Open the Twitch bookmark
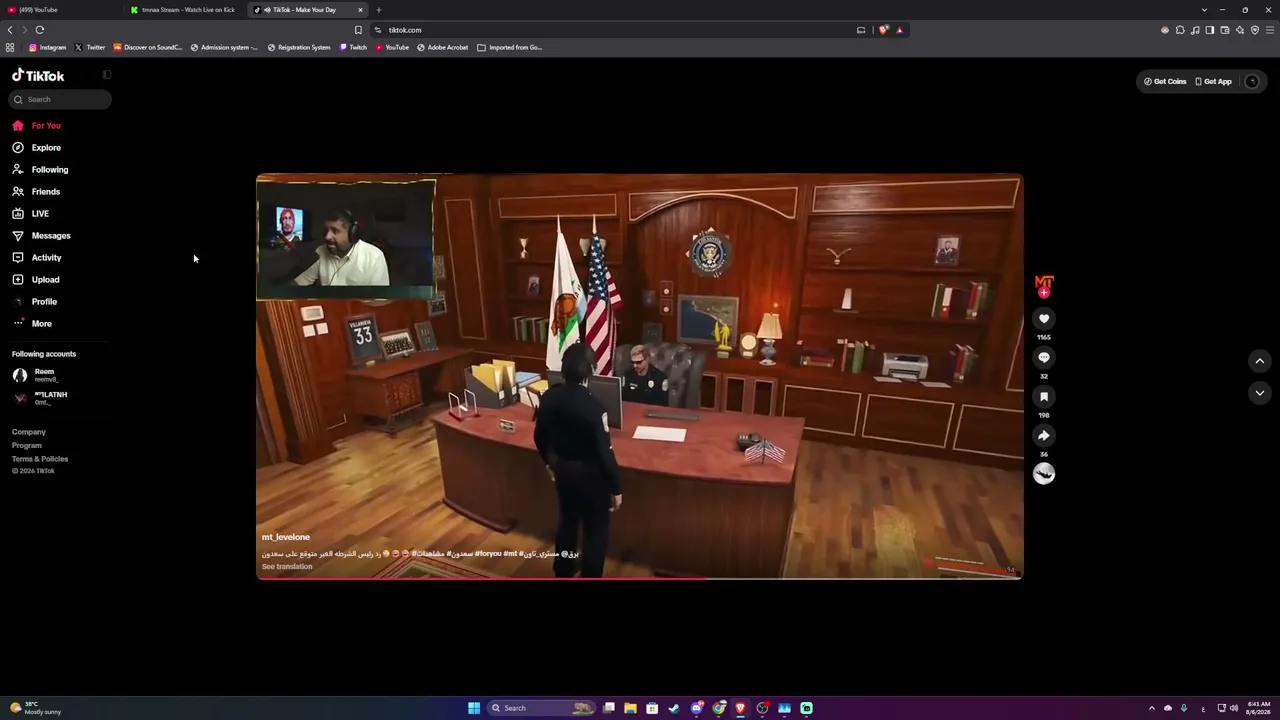 click(353, 47)
